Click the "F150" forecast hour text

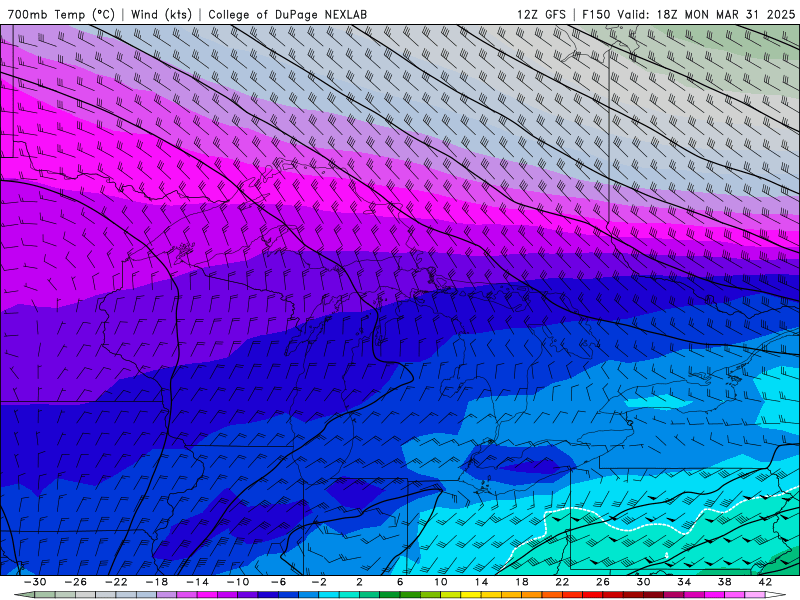pos(596,14)
